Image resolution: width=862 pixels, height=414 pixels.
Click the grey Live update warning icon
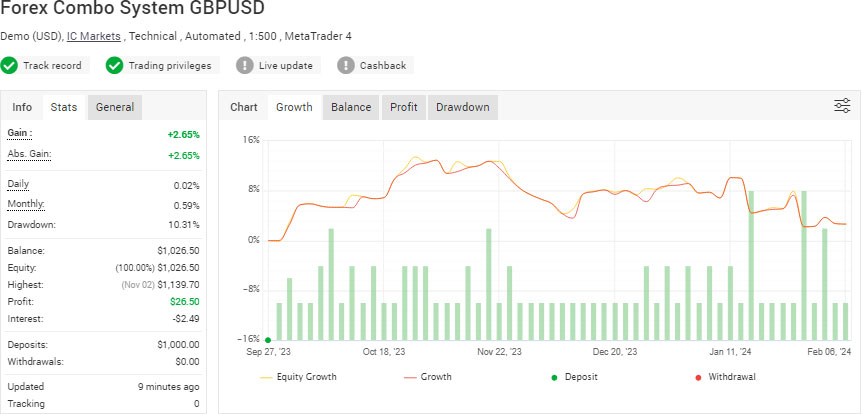click(x=245, y=65)
